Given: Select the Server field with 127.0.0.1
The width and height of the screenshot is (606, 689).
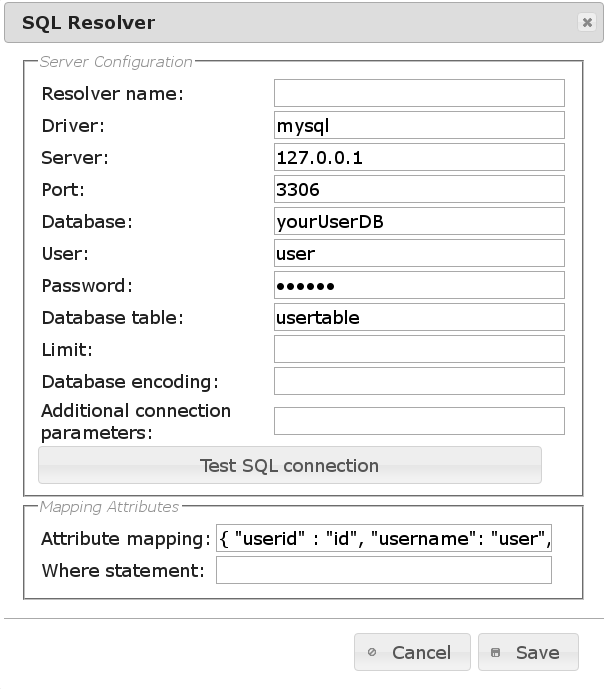Looking at the screenshot, I should (419, 158).
